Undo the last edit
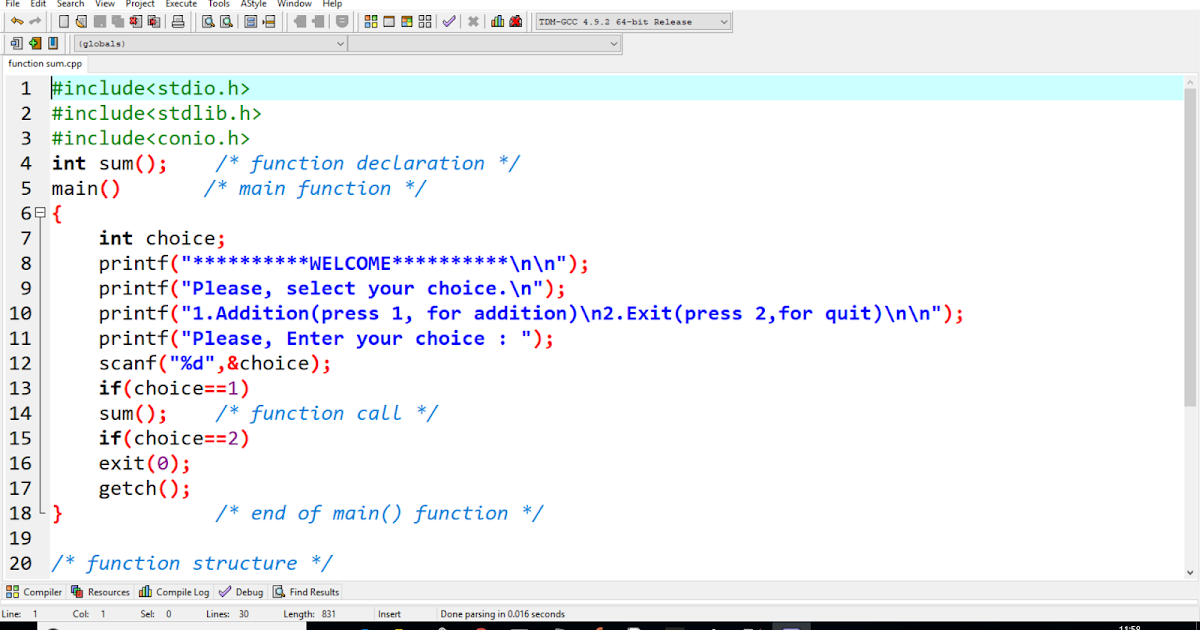Viewport: 1200px width, 630px height. click(16, 21)
